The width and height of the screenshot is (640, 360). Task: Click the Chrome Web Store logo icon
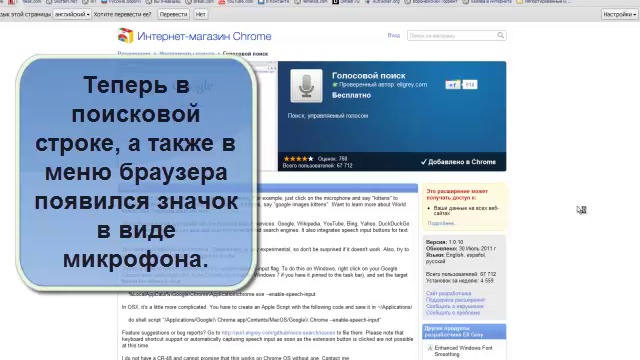(x=125, y=36)
